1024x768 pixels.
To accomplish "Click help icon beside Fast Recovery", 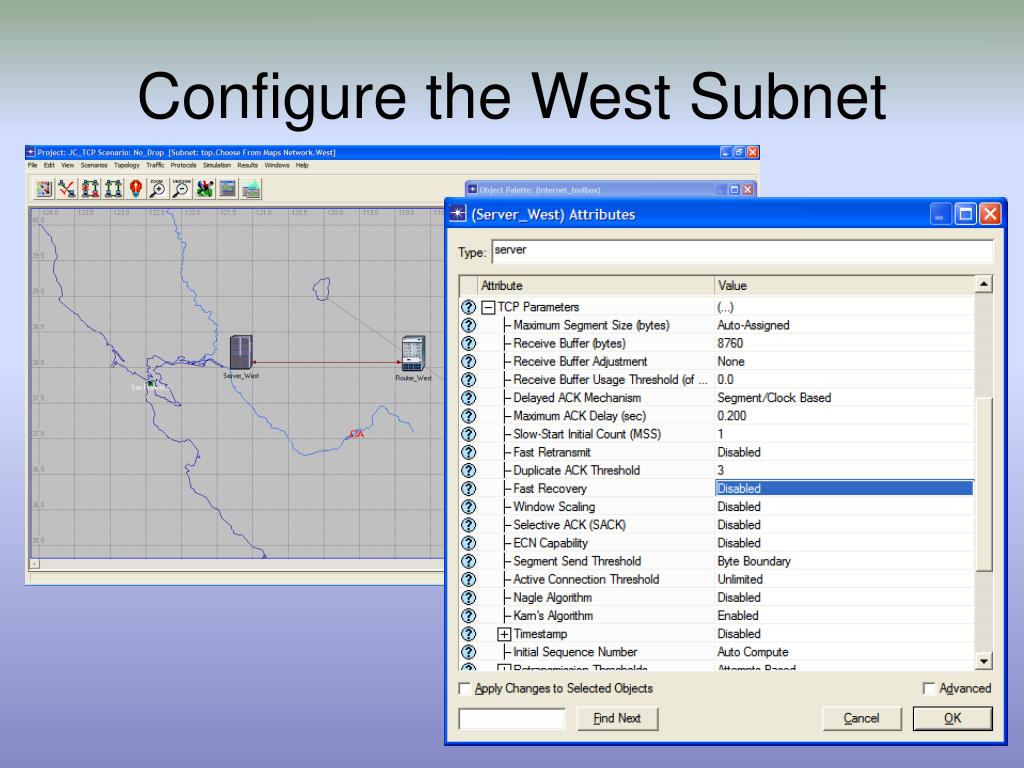I will (x=468, y=488).
